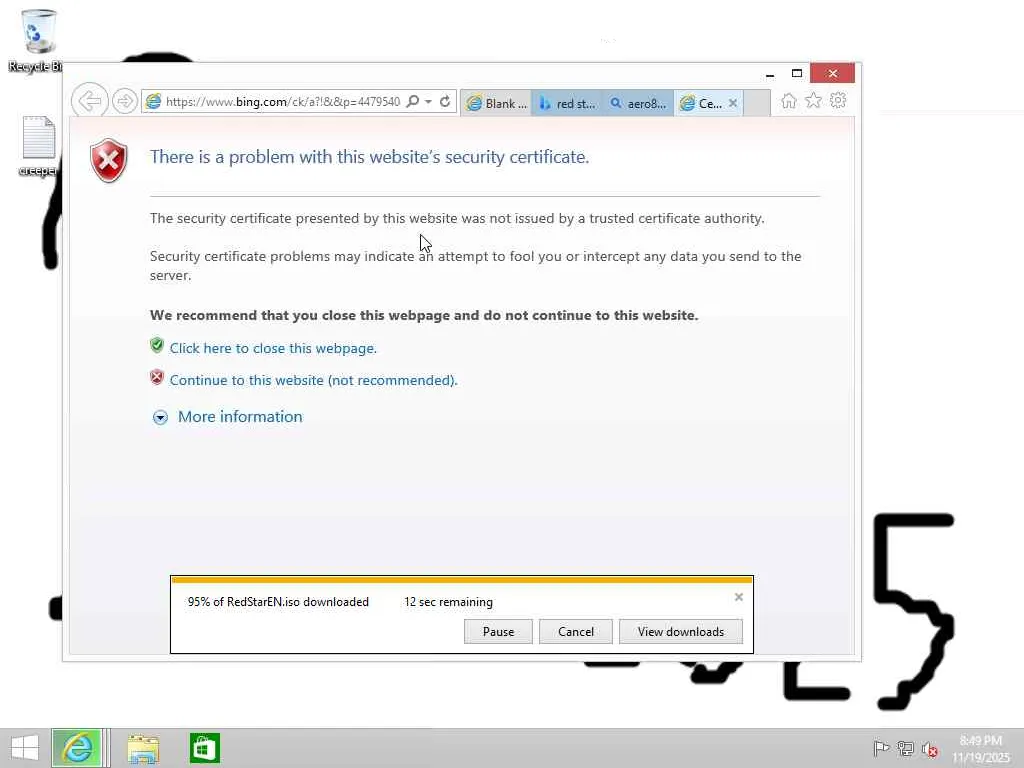Open the Tools gear icon
Screen dimensions: 1024x768
[838, 101]
